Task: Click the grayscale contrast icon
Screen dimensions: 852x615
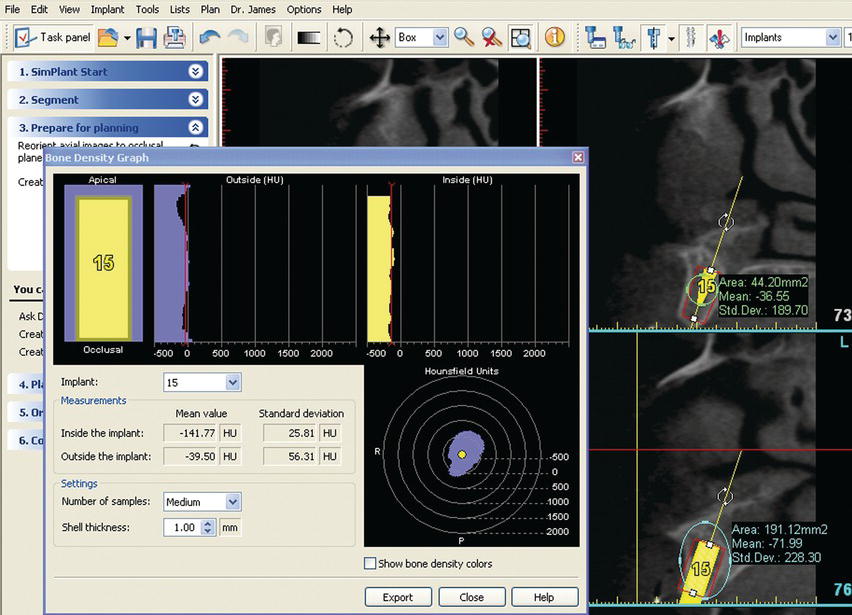Action: coord(309,38)
